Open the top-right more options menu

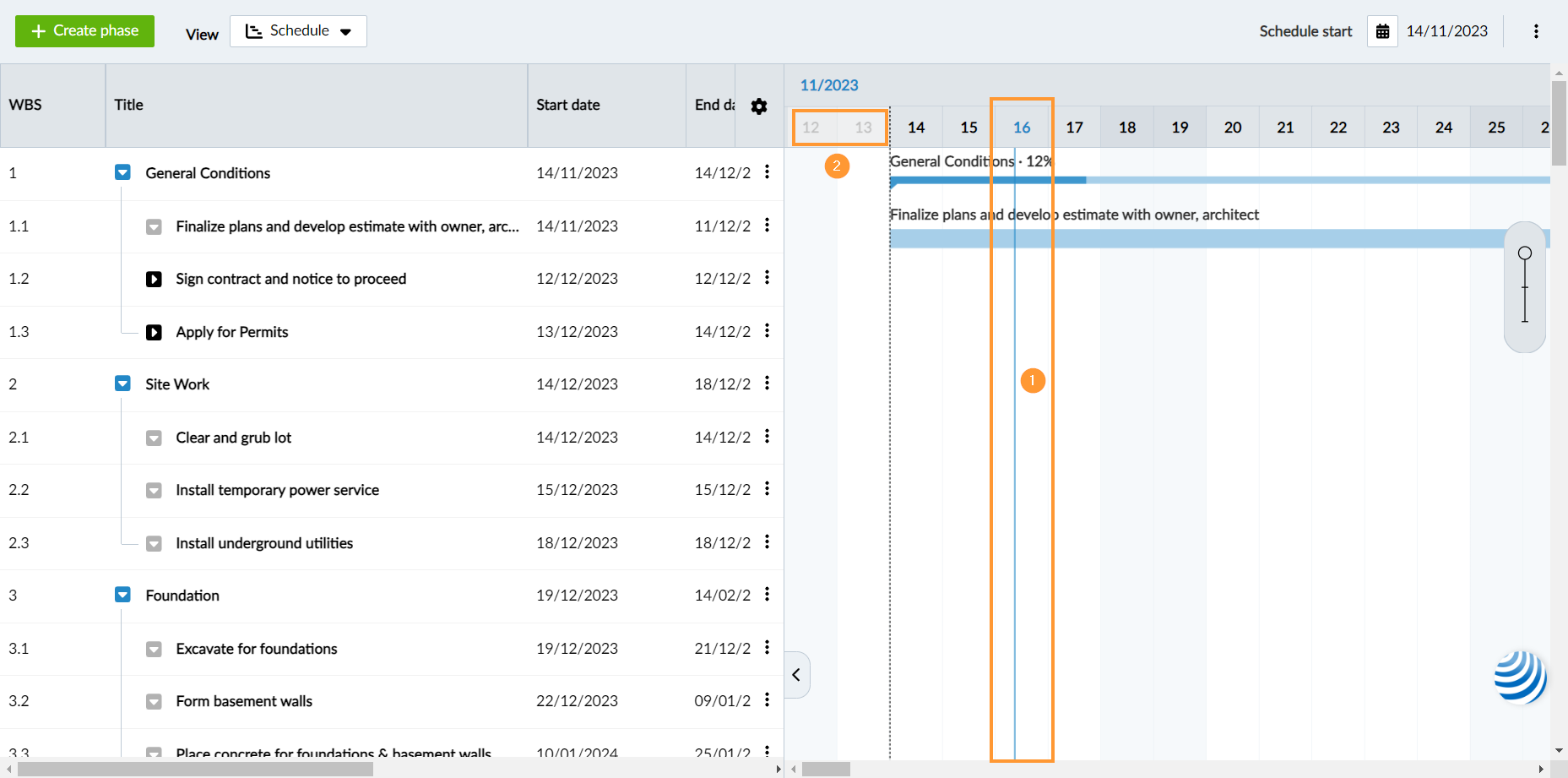tap(1535, 31)
